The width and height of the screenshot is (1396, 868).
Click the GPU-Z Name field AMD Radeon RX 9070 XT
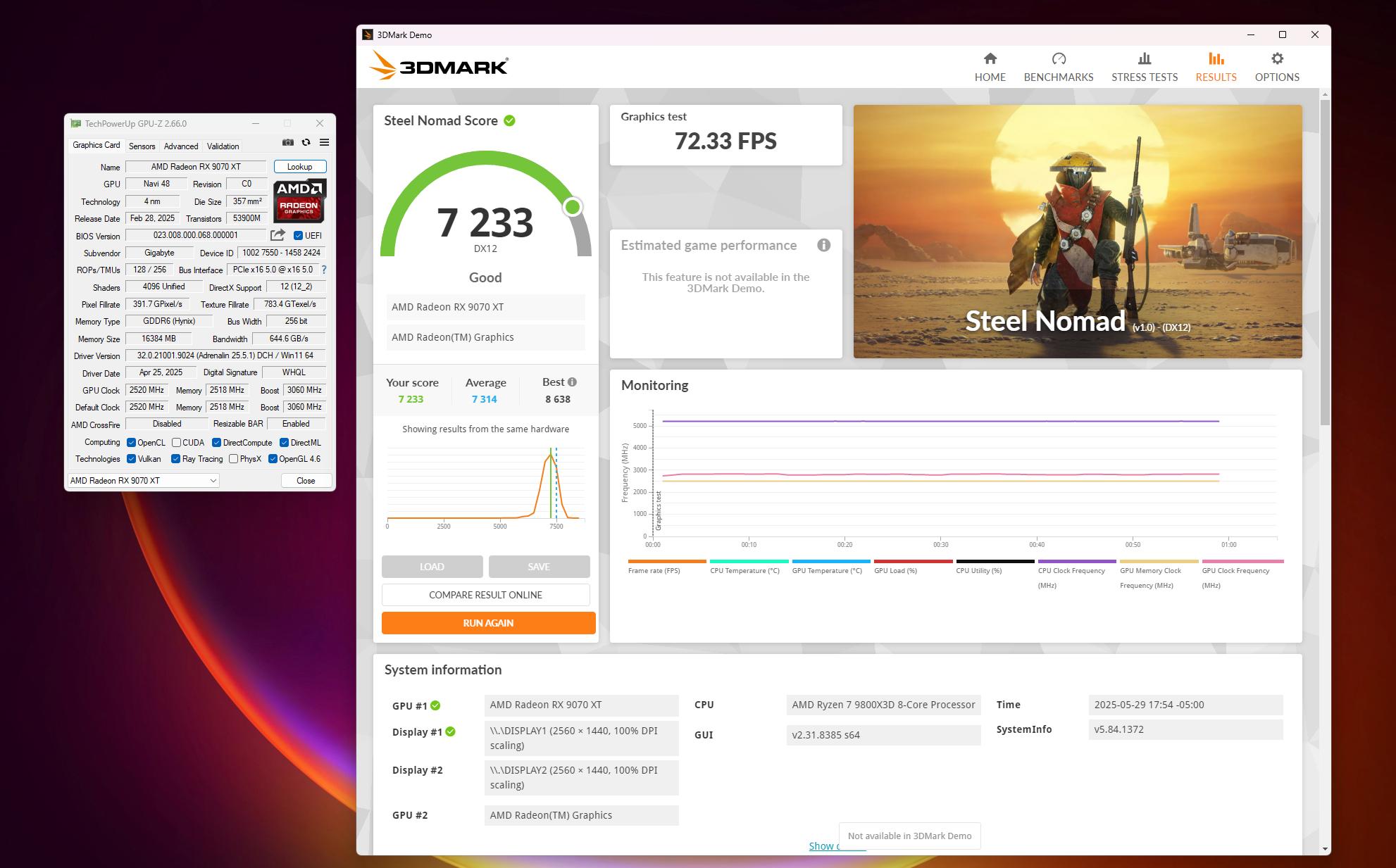tap(196, 167)
